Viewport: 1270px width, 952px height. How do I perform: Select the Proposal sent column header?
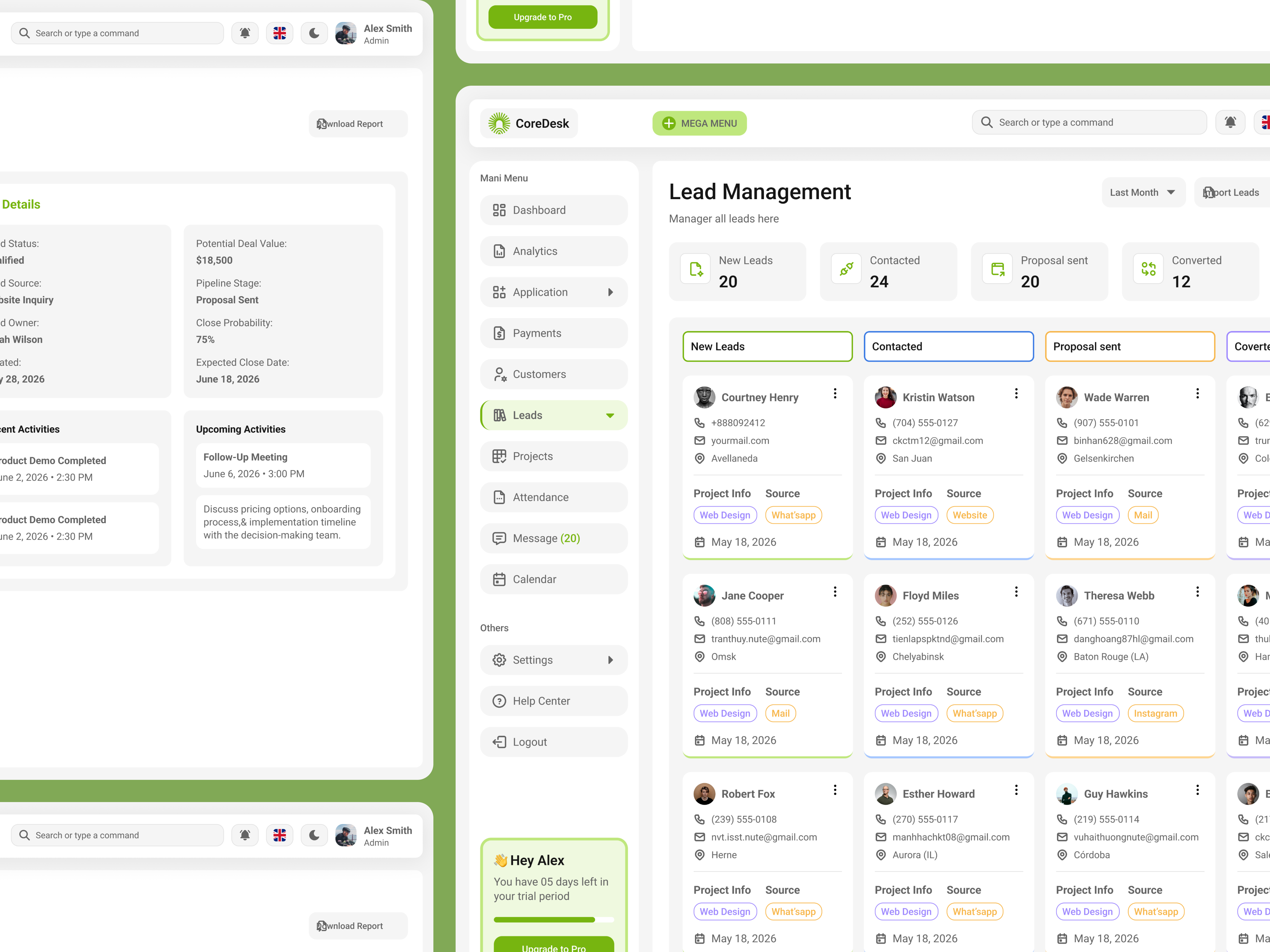coord(1130,347)
